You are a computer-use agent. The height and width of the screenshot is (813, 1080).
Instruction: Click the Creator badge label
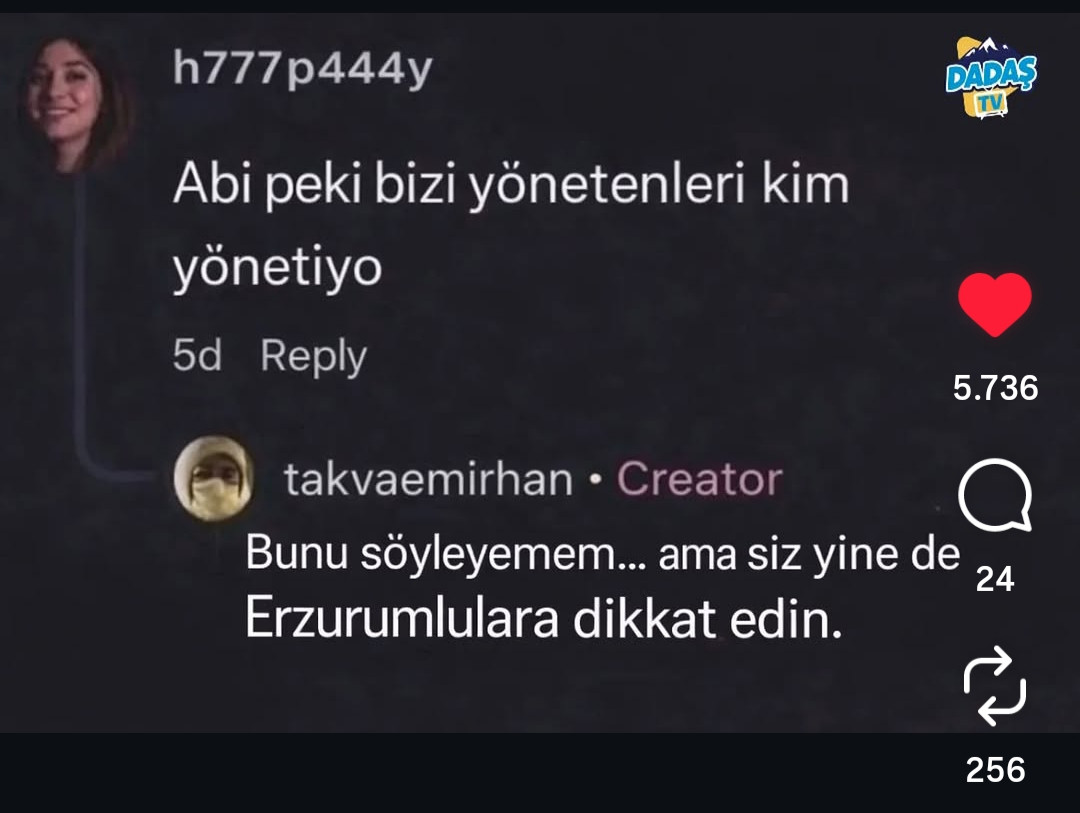[x=699, y=478]
